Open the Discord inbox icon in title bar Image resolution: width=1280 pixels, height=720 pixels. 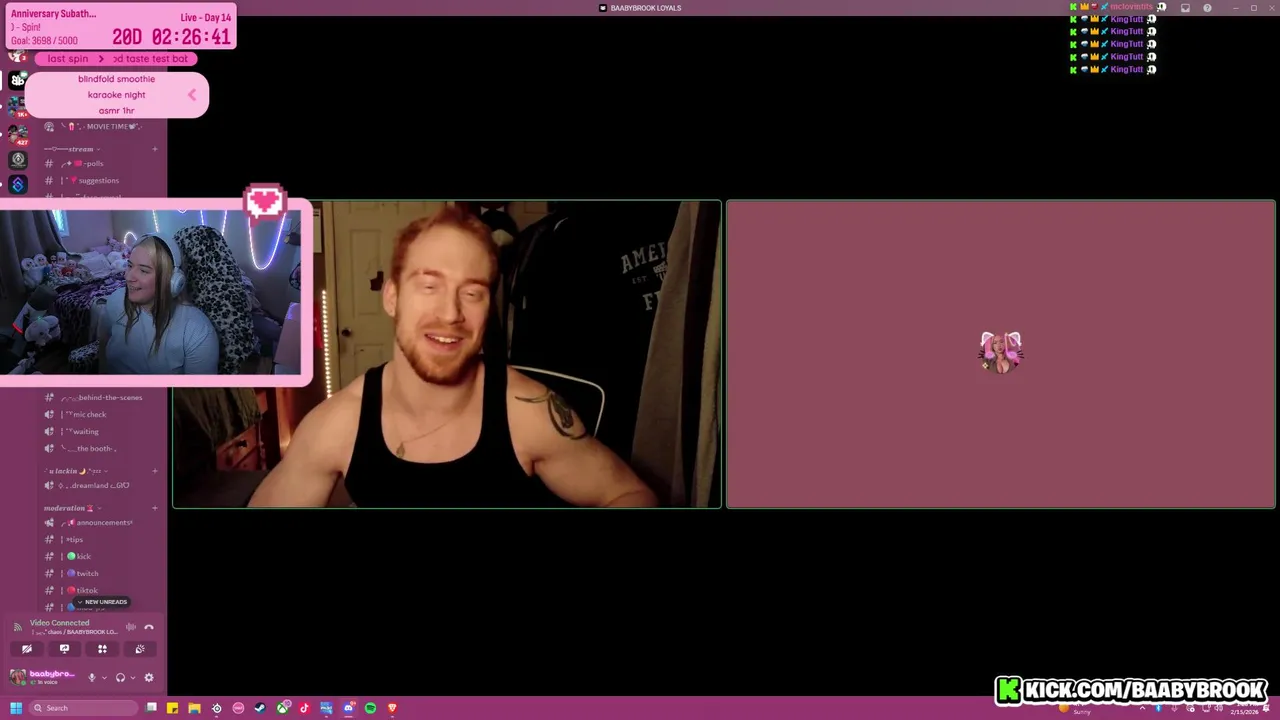(x=1185, y=8)
